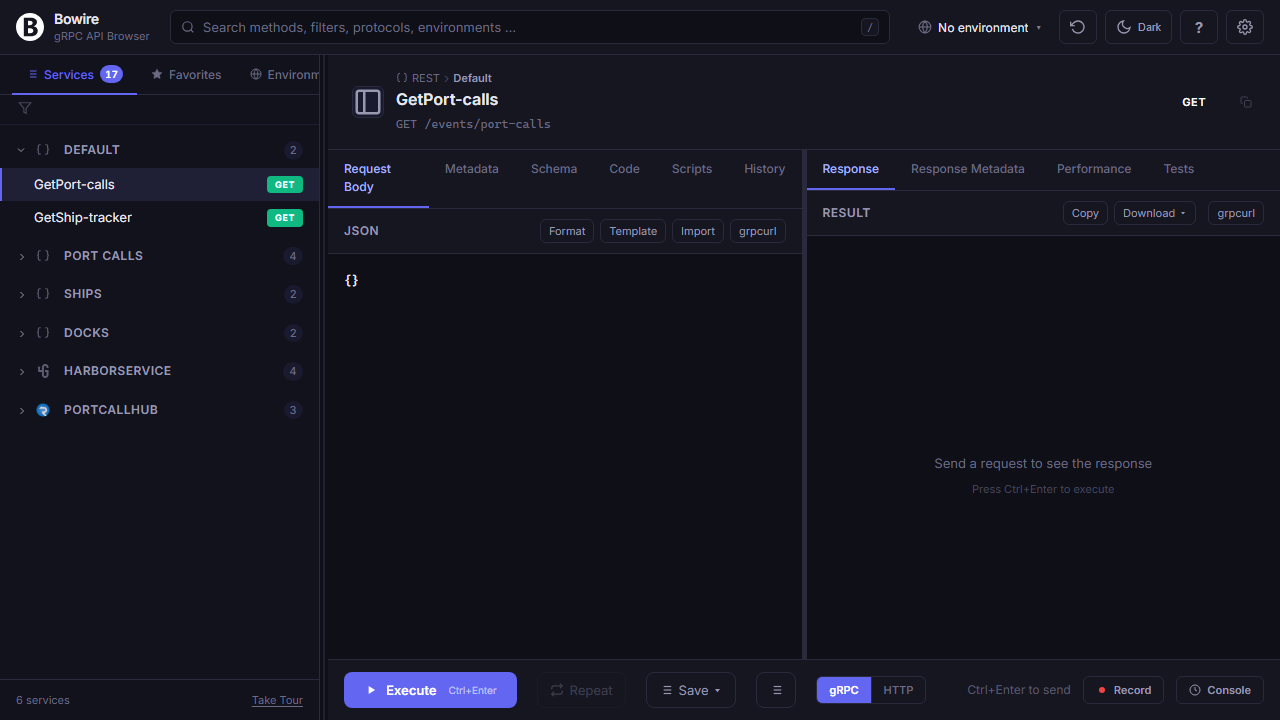Click the filter funnel icon in sidebar
Viewport: 1280px width, 720px height.
(x=25, y=108)
